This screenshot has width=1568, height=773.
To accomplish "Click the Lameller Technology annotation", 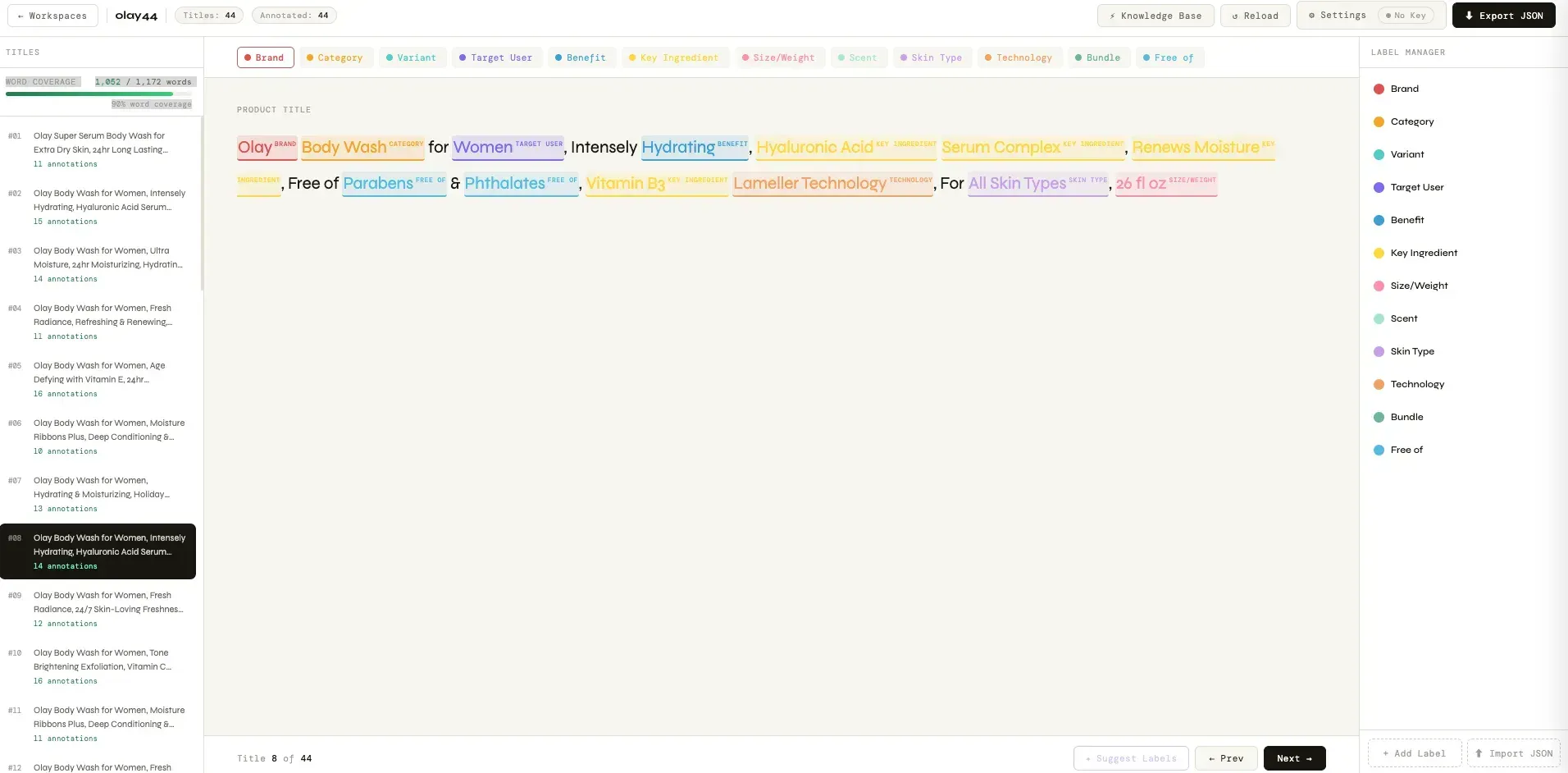I will (833, 184).
